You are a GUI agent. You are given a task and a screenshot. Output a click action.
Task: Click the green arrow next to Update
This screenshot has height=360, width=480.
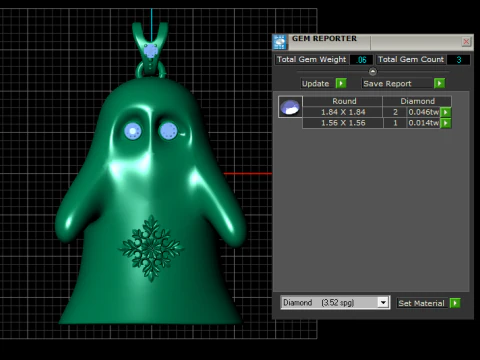pyautogui.click(x=341, y=83)
